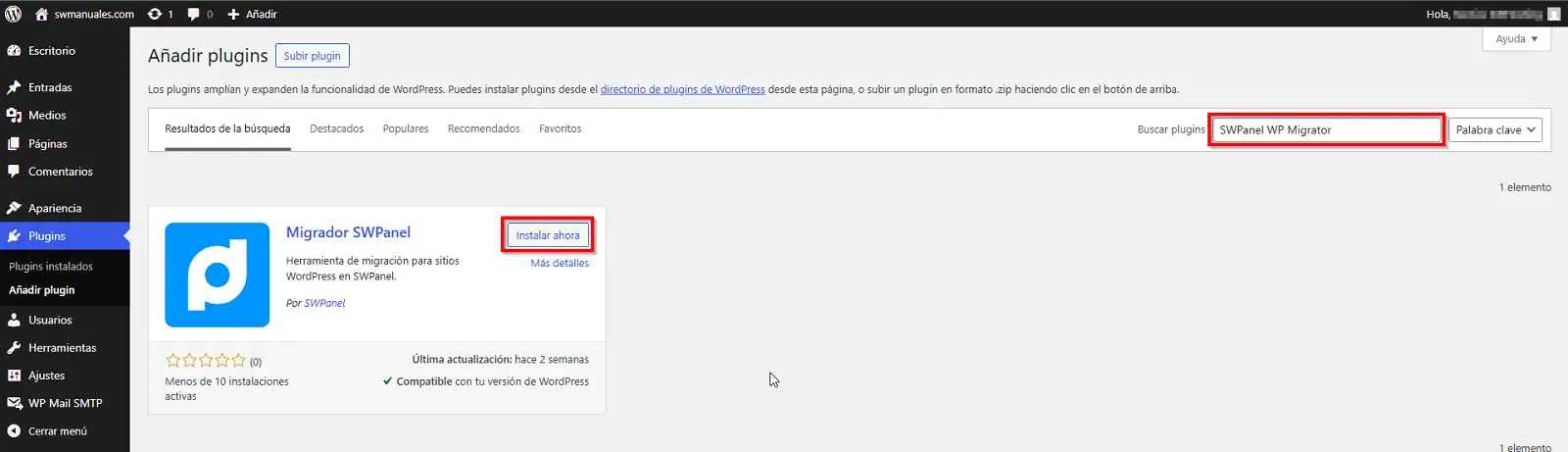Click the Apariencia brush icon
Viewport: 1568px width, 452px height.
(x=14, y=208)
